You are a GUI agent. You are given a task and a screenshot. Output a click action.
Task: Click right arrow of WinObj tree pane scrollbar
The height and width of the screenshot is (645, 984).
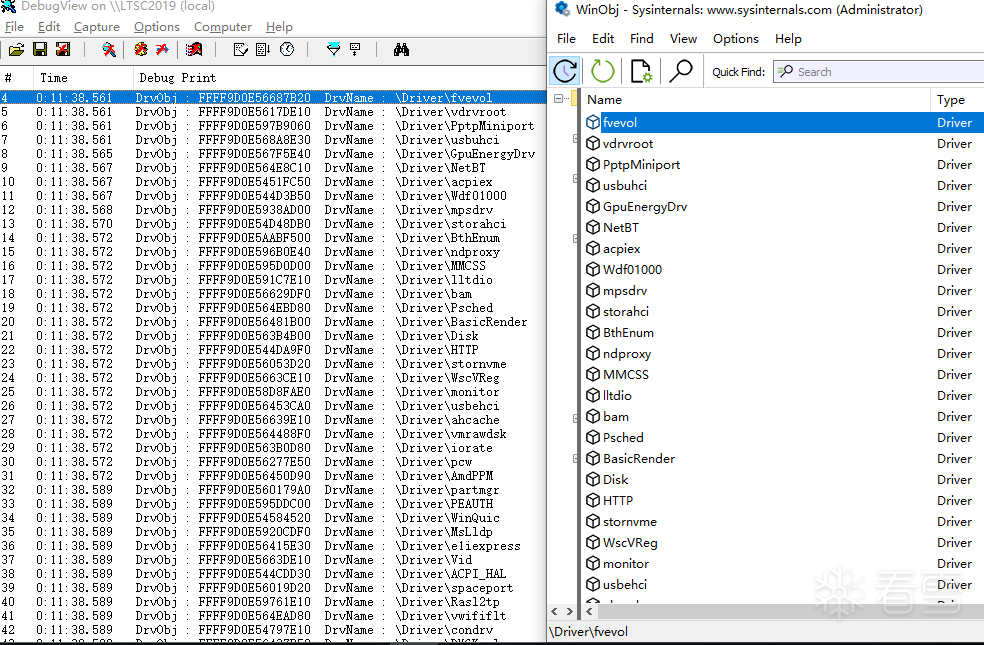(569, 611)
